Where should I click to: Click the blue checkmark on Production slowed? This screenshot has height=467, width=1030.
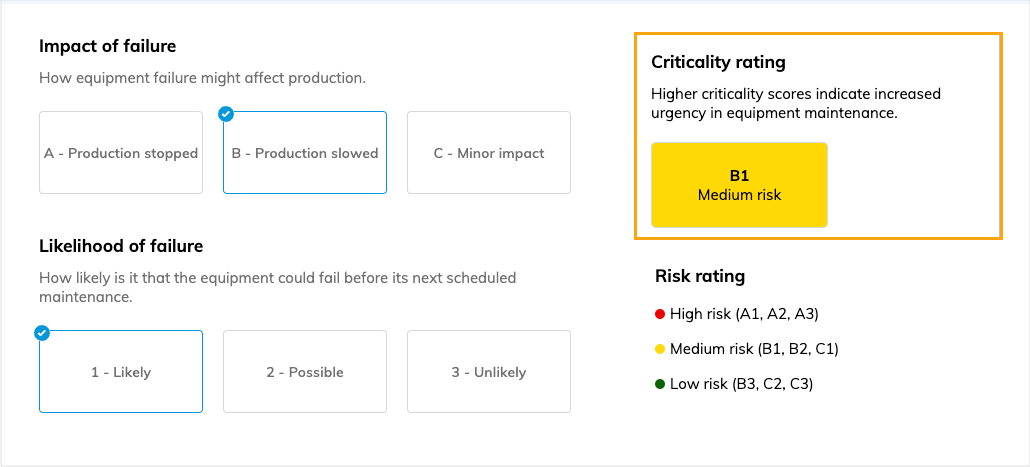coord(226,114)
